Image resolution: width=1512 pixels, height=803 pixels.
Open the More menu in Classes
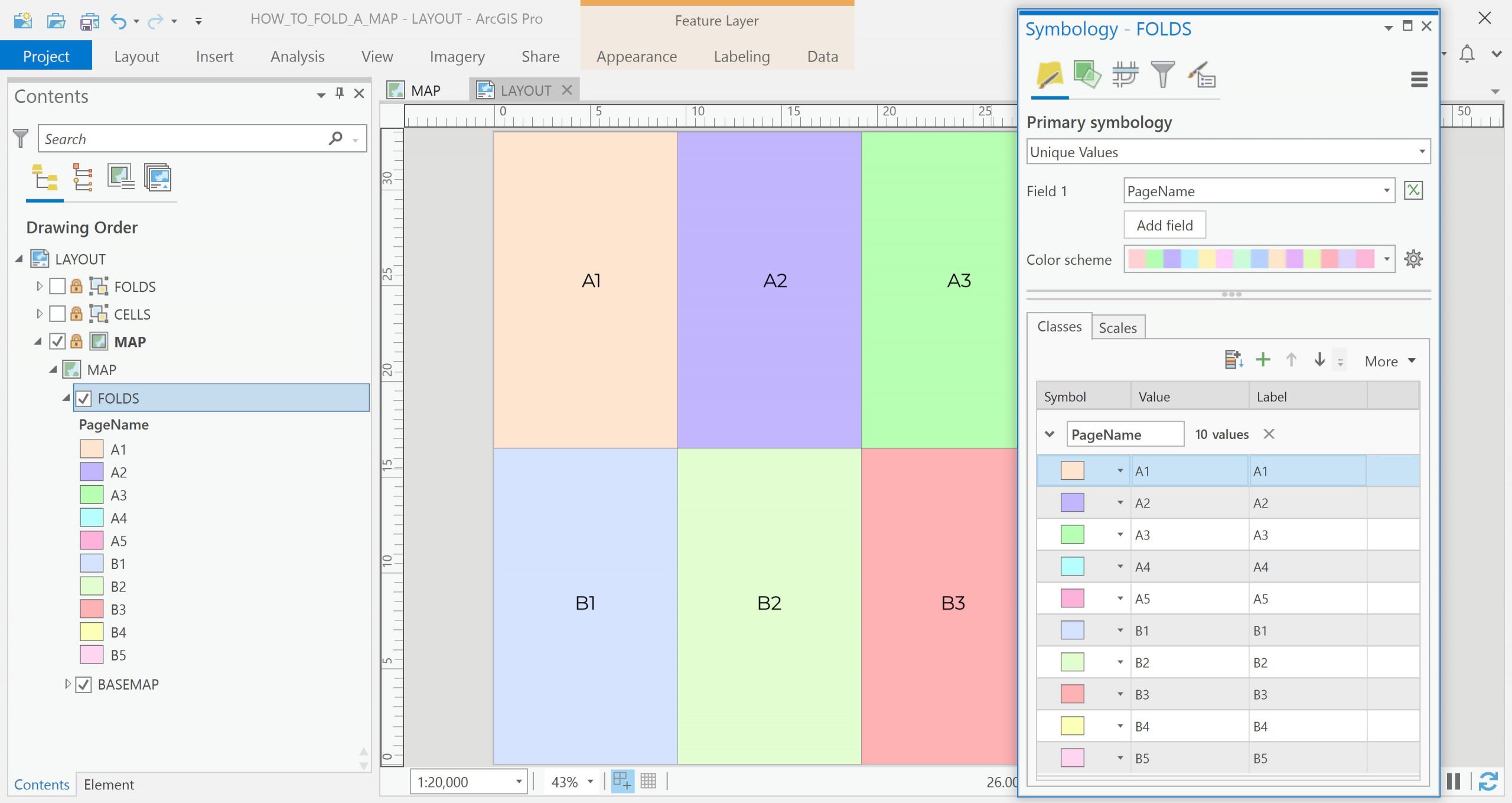pyautogui.click(x=1389, y=361)
